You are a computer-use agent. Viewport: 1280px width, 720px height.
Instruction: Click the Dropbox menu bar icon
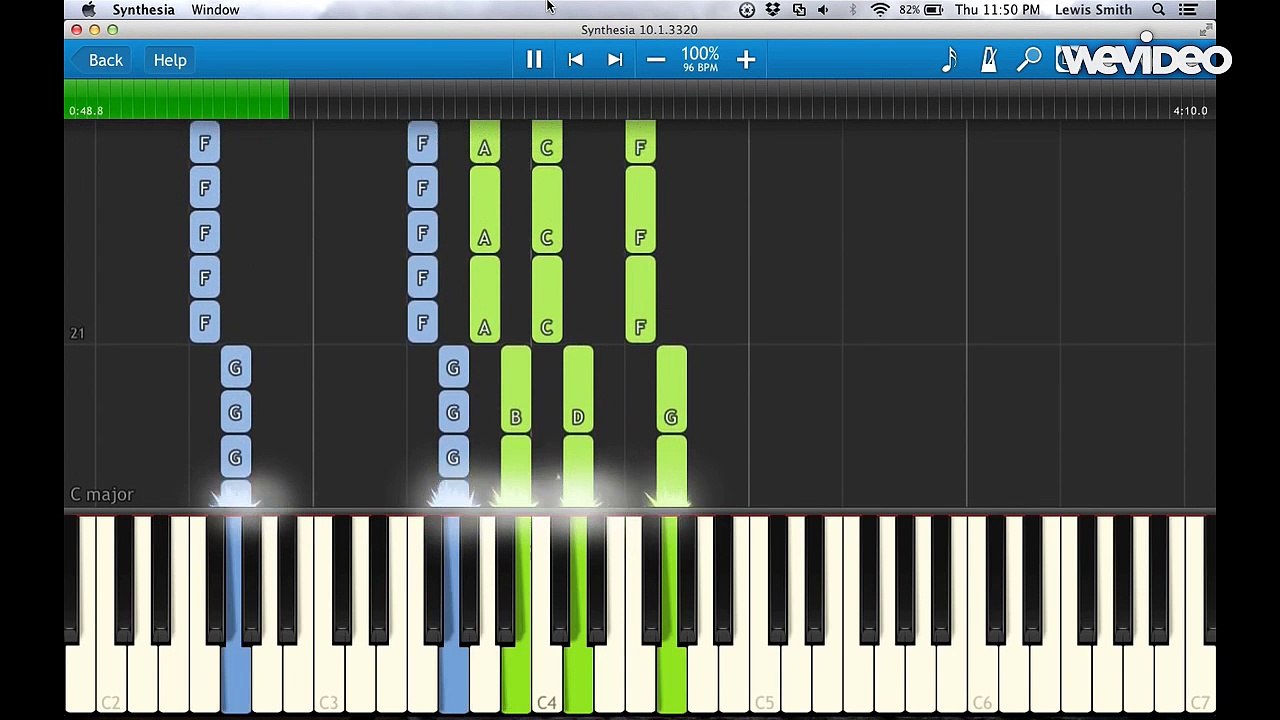[x=773, y=10]
